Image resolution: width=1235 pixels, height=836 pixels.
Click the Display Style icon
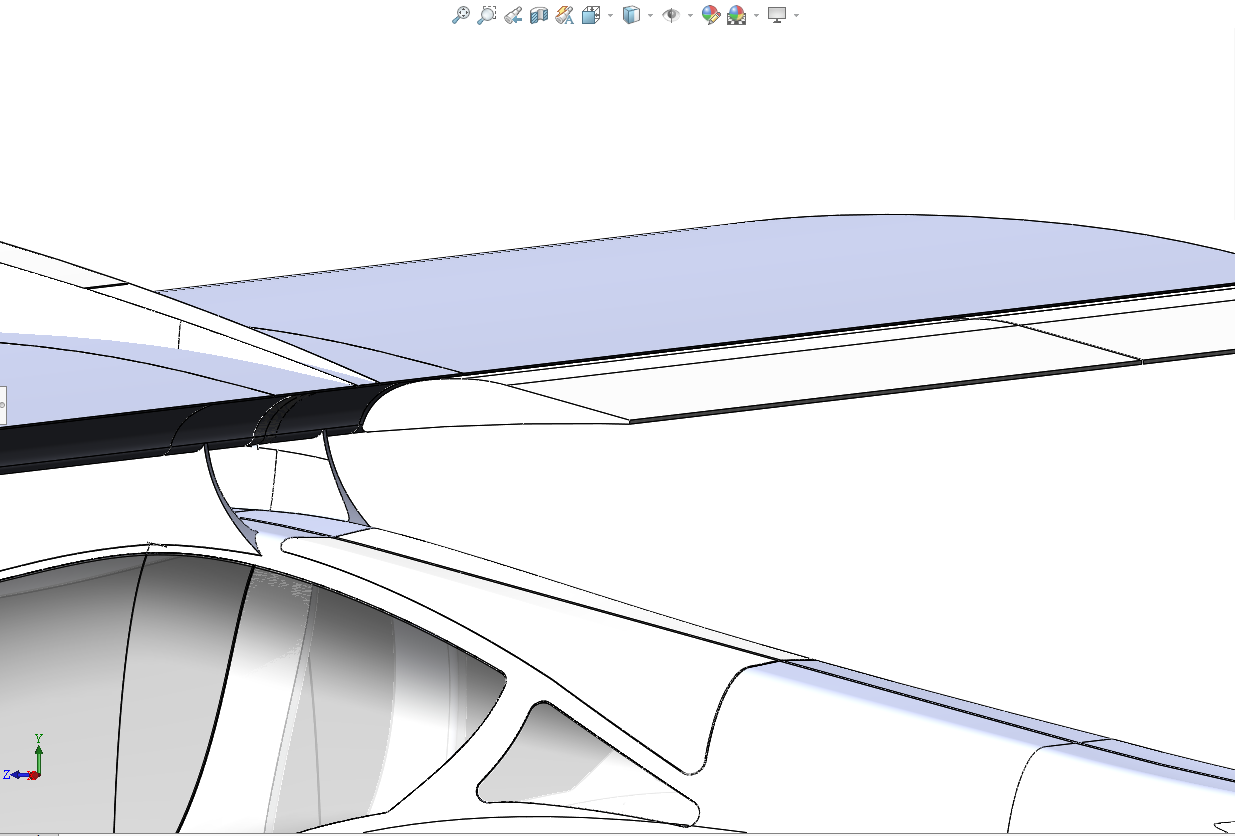click(631, 15)
